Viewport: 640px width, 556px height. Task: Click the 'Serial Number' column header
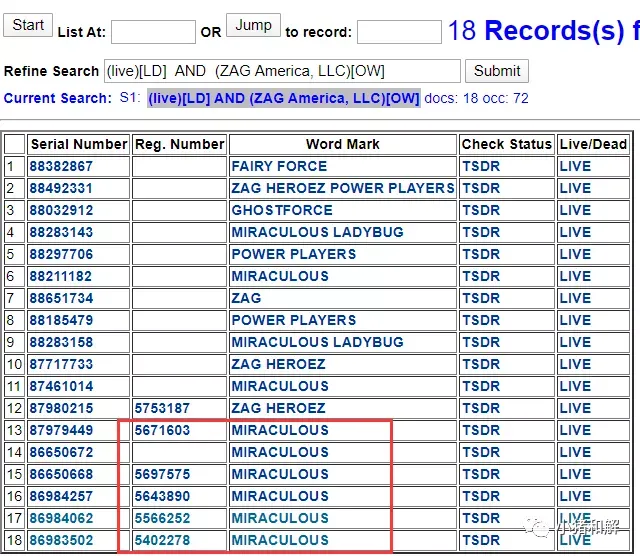(79, 144)
